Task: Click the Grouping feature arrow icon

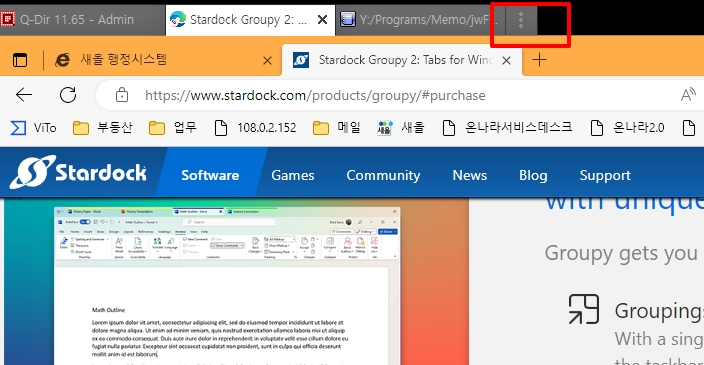Action: coord(584,309)
